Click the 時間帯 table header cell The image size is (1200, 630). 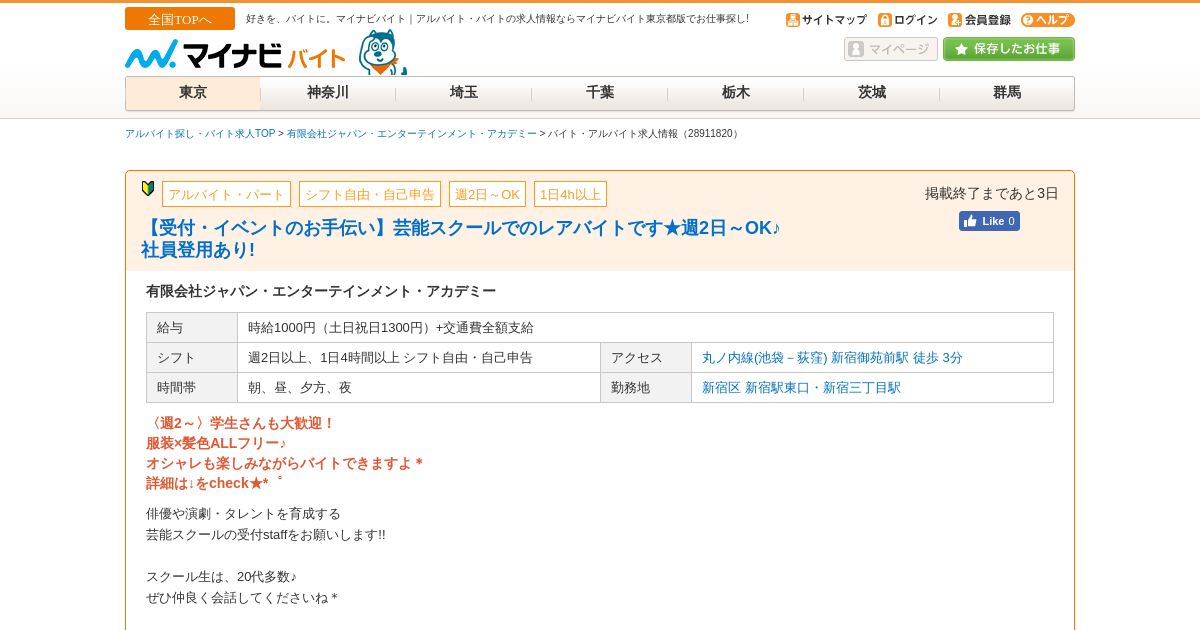tap(192, 388)
